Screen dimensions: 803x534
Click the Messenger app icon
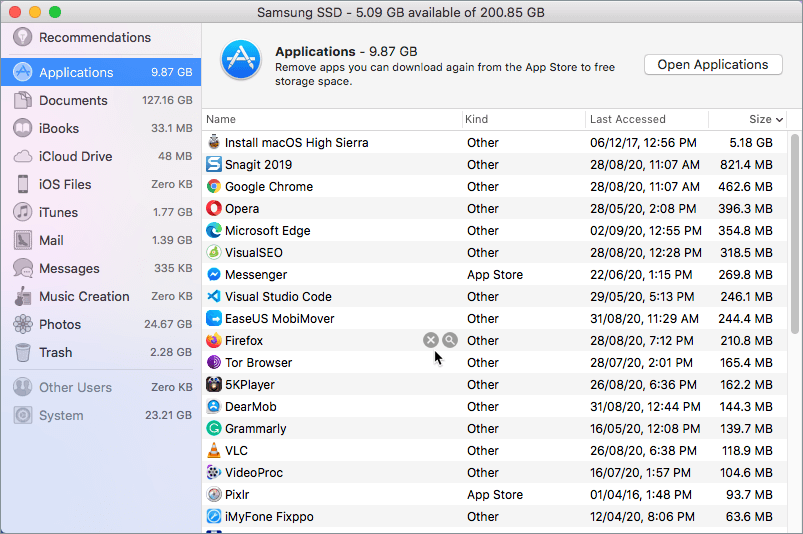(x=214, y=274)
